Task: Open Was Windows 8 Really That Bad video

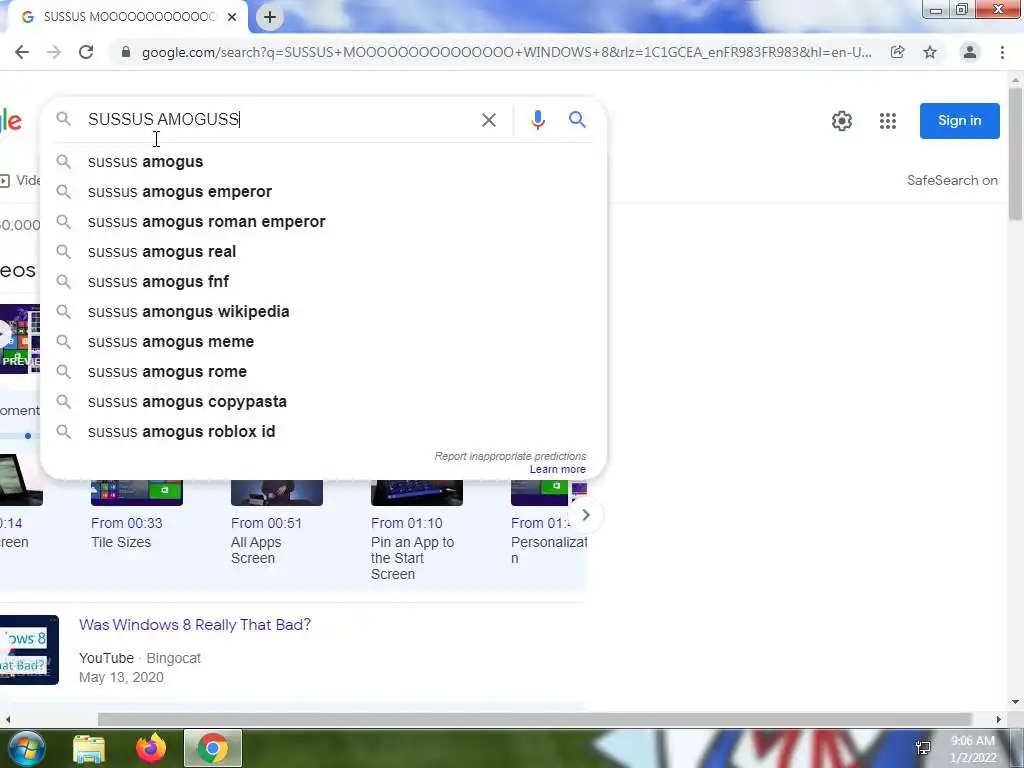Action: pos(195,624)
